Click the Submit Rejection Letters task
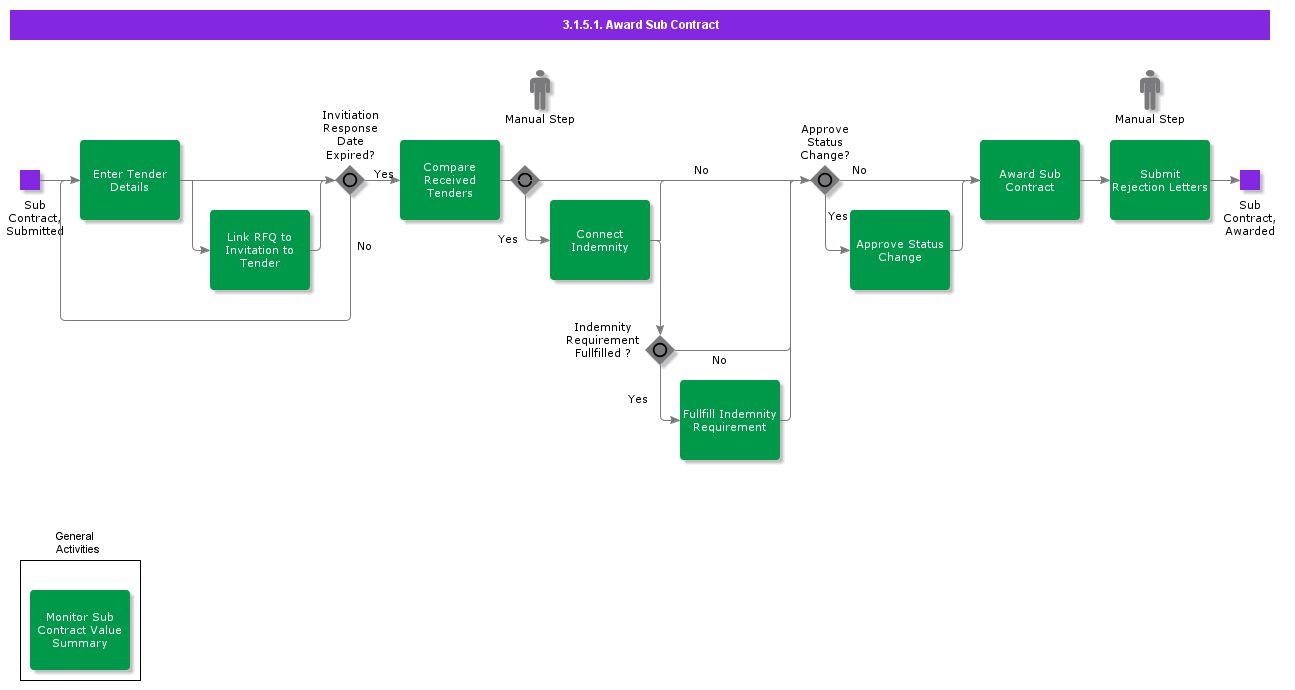This screenshot has width=1295, height=690. (x=1160, y=180)
